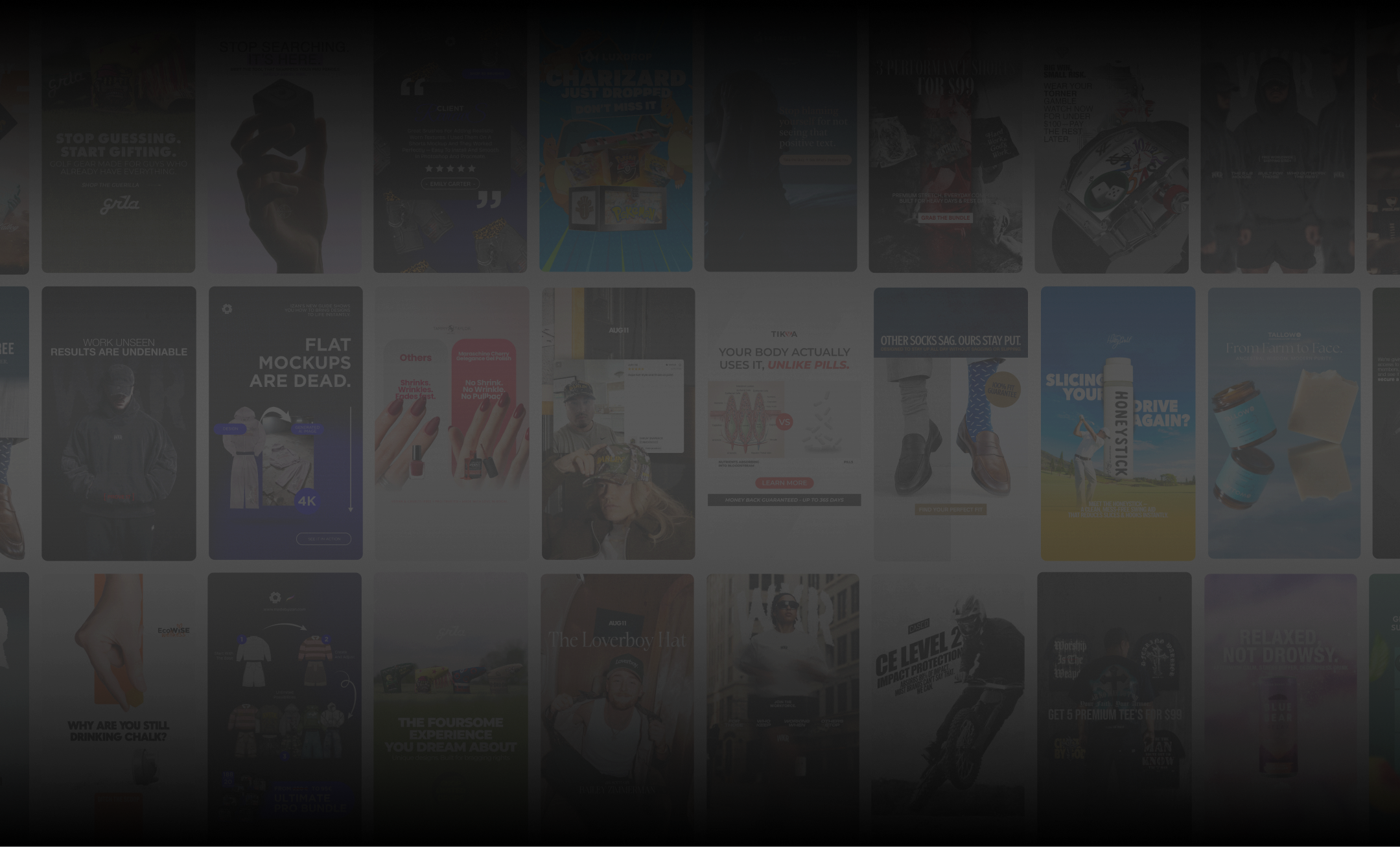
Task: Click the LEARN MORE button in Tikva ad
Action: coord(784,483)
